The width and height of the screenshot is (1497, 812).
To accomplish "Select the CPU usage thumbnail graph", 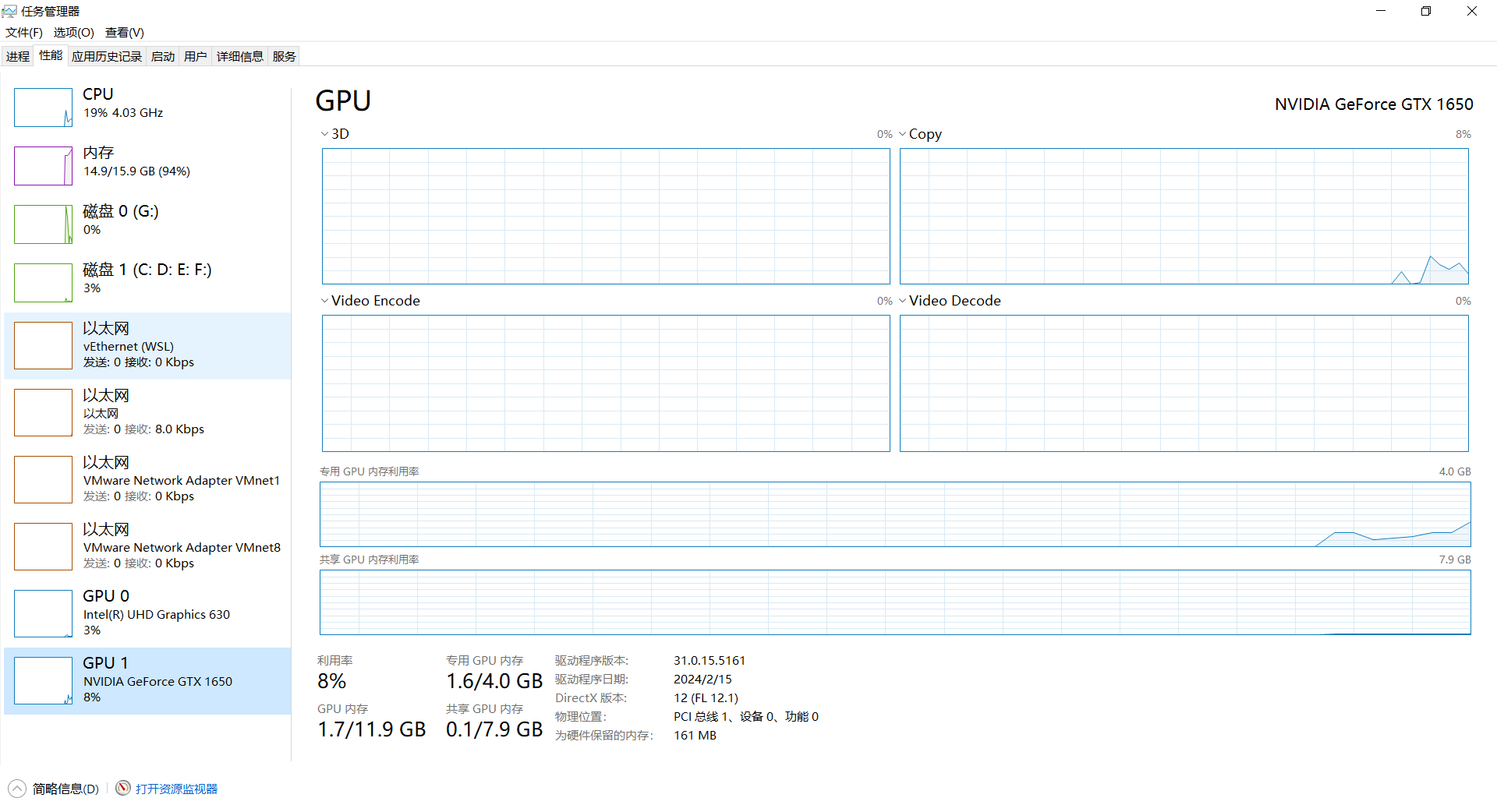I will pyautogui.click(x=43, y=108).
